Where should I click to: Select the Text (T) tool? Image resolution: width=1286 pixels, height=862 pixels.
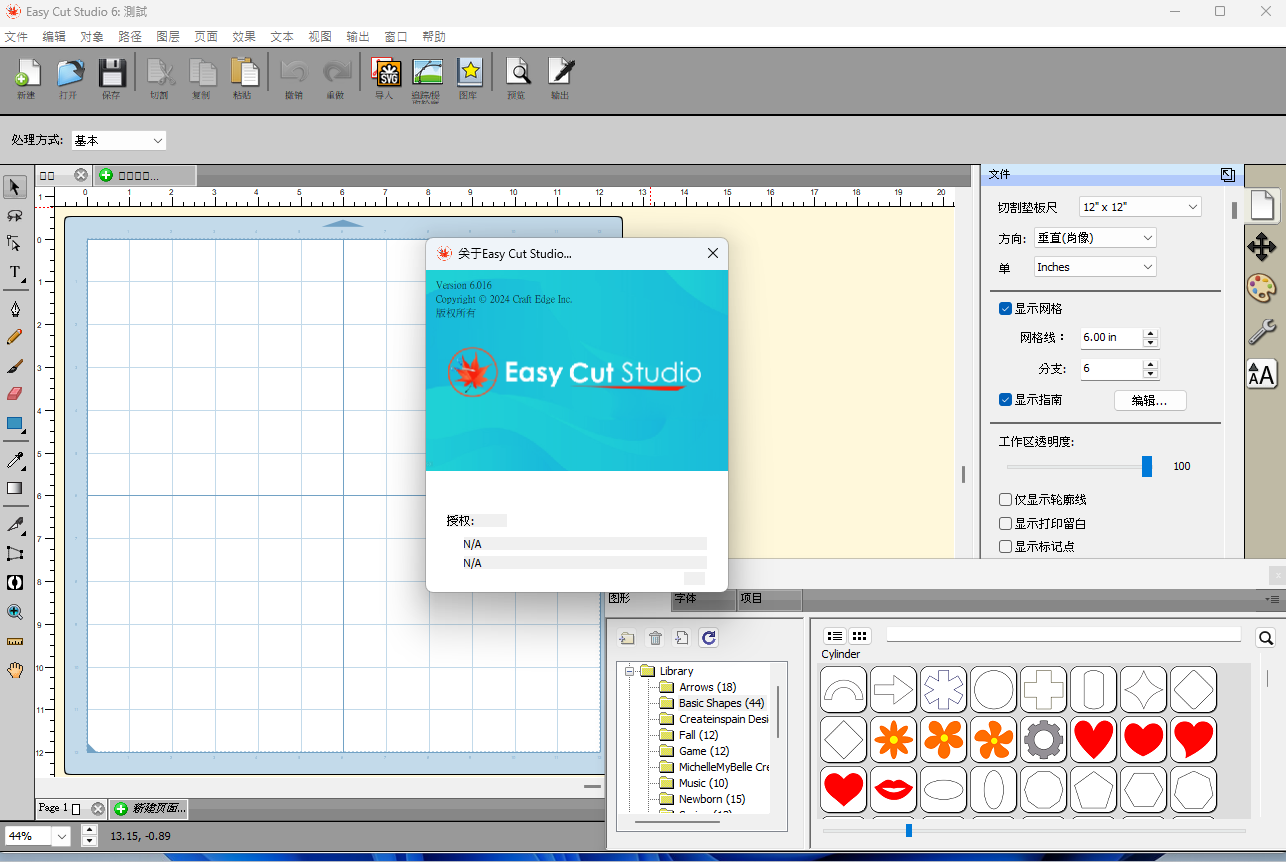pos(15,272)
